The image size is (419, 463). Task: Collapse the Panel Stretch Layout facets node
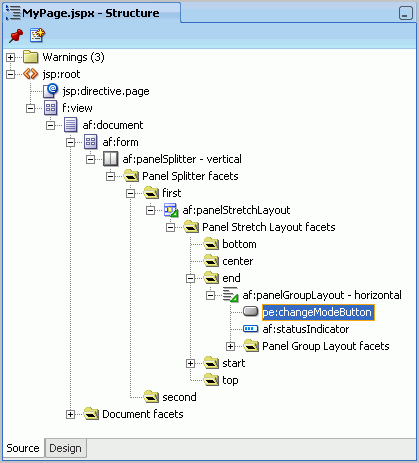click(x=170, y=227)
